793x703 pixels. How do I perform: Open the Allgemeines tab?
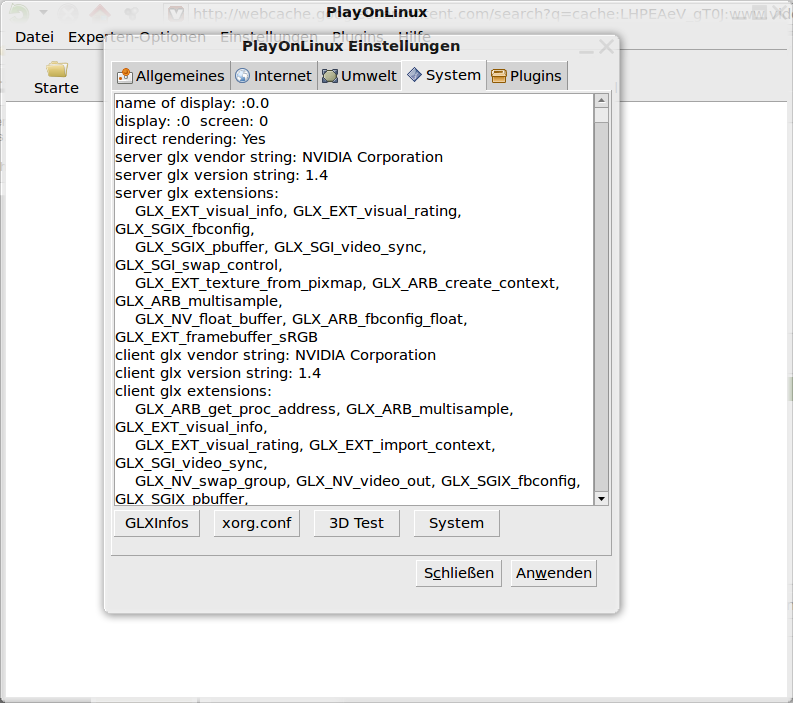click(x=171, y=76)
